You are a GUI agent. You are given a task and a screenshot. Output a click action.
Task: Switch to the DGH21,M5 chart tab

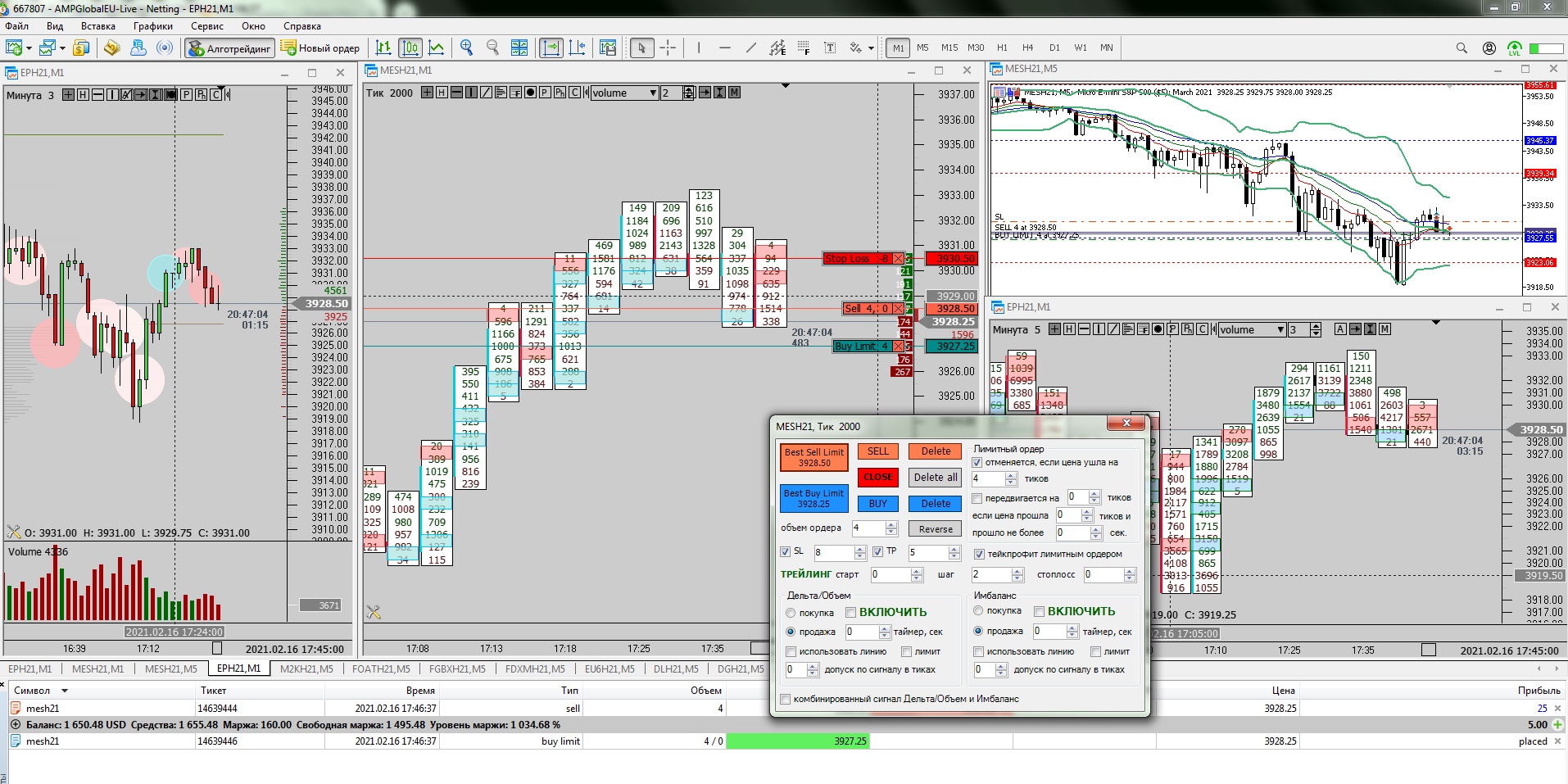pyautogui.click(x=741, y=668)
